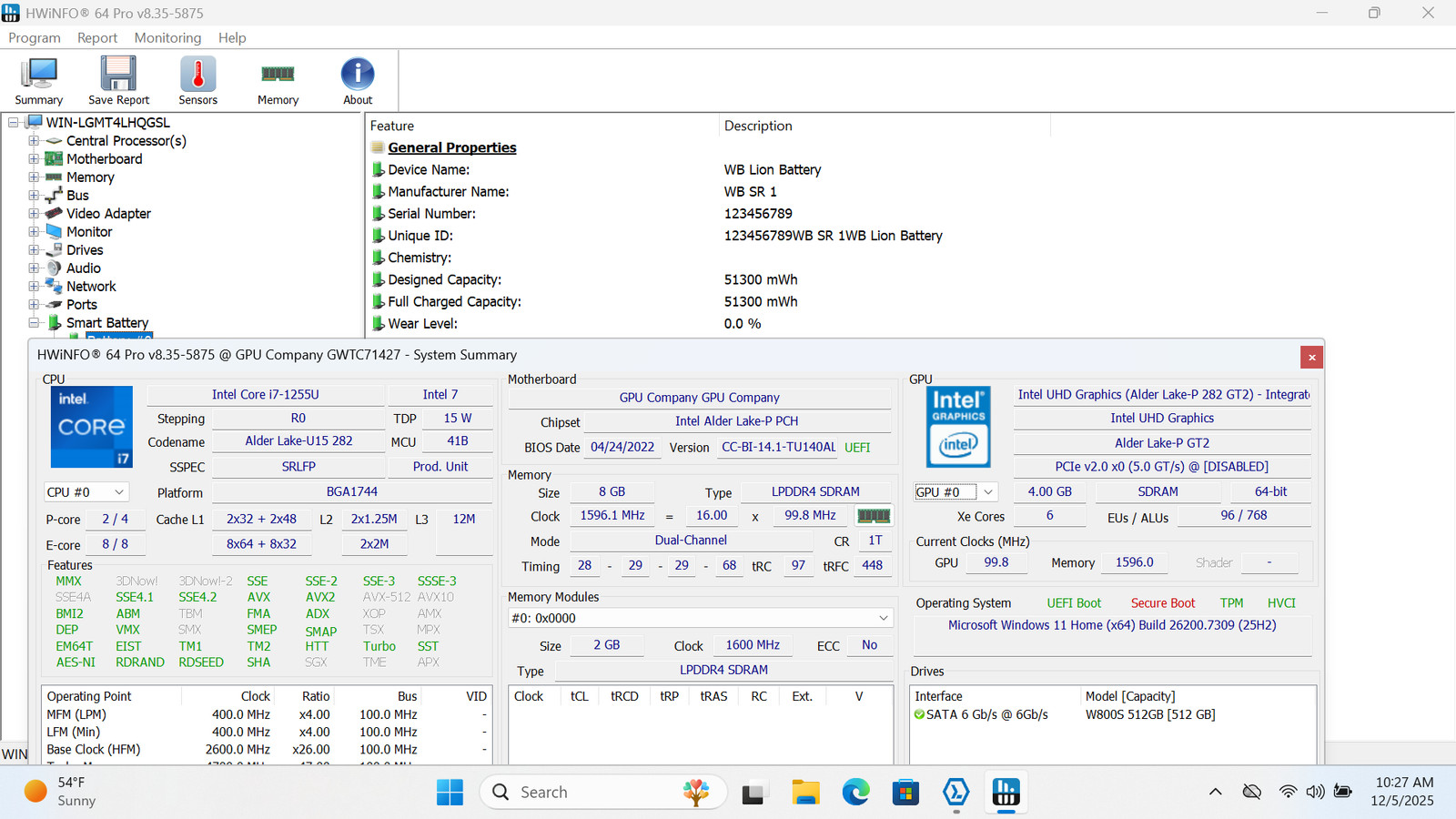Click the BIOS Date field 04/24/2022
The image size is (1456, 819).
point(622,448)
